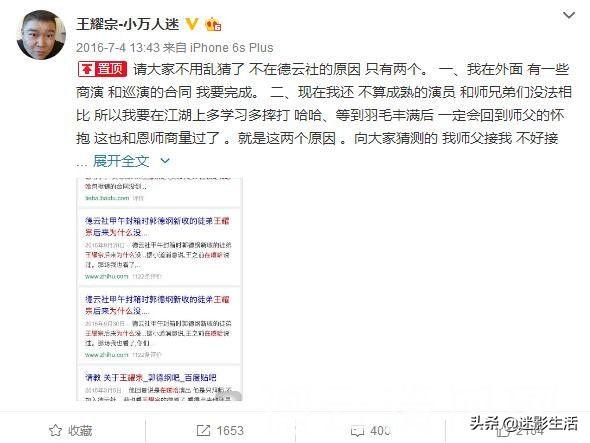This screenshot has width=590, height=443.
Task: Click the post body text paragraph
Action: tap(324, 104)
